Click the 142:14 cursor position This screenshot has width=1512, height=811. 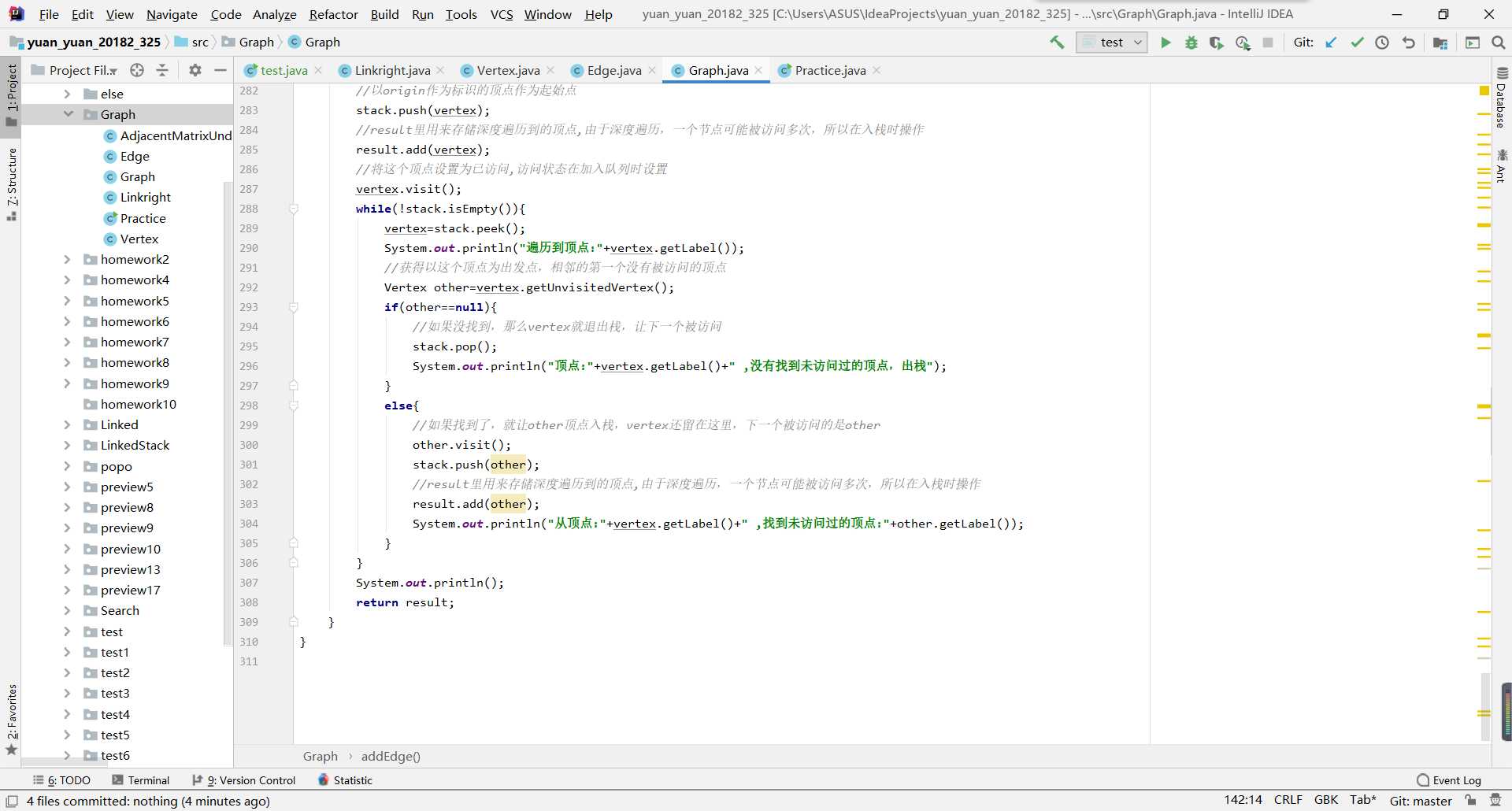tap(1243, 800)
